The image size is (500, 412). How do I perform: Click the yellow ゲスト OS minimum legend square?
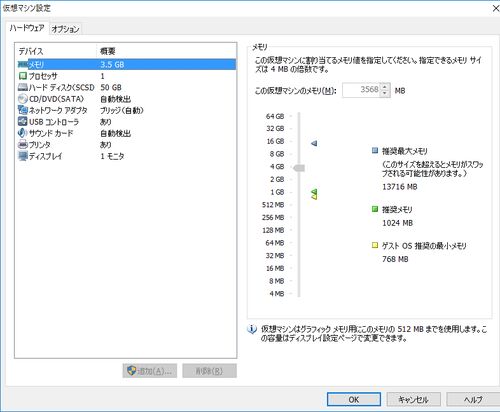point(375,245)
